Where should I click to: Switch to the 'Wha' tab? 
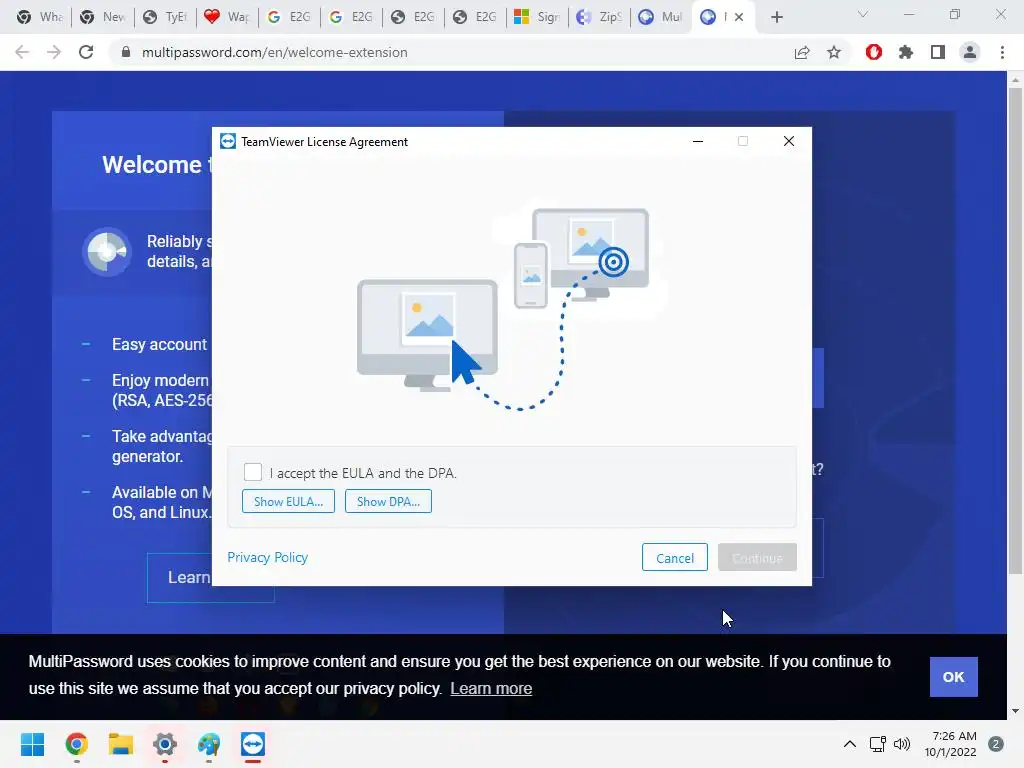(x=40, y=17)
